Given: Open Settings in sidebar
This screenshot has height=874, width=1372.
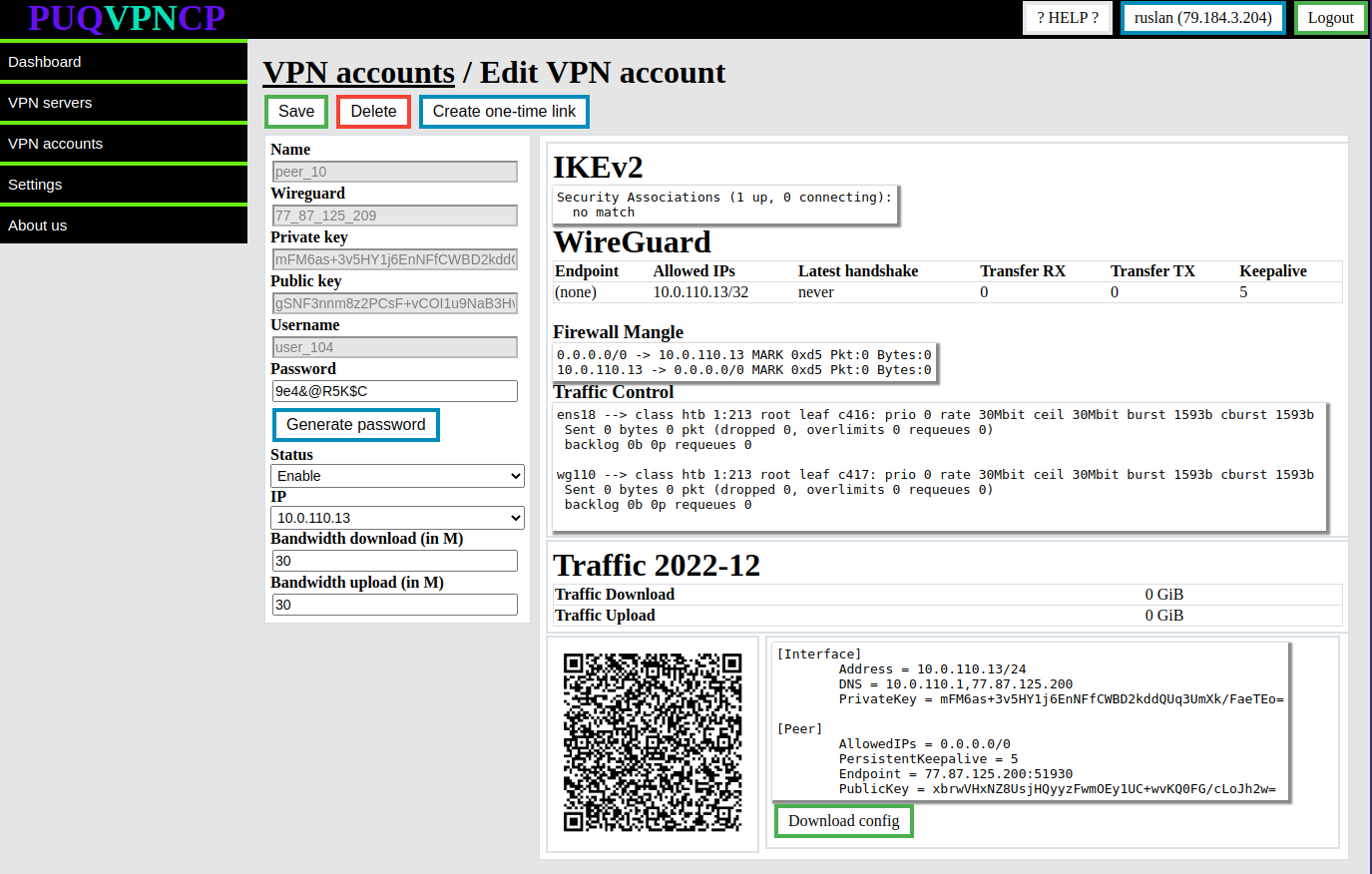Looking at the screenshot, I should click(x=124, y=185).
